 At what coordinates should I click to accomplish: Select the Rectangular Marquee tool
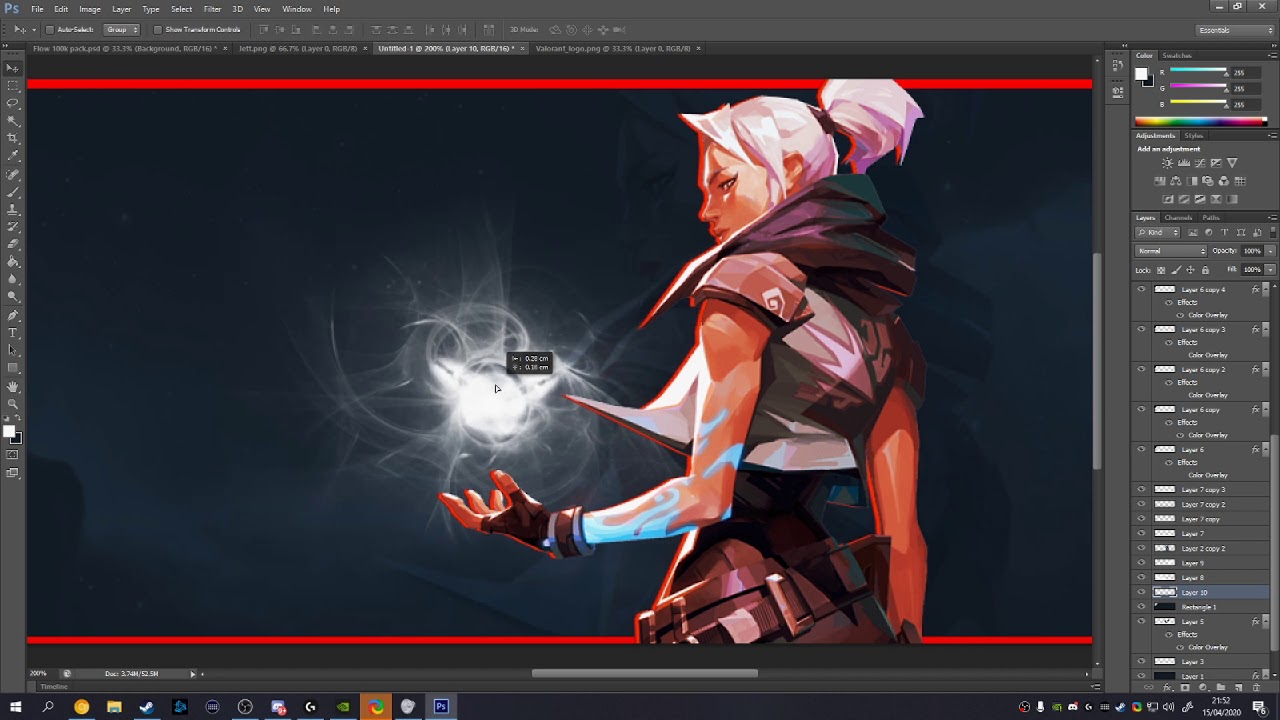(13, 84)
